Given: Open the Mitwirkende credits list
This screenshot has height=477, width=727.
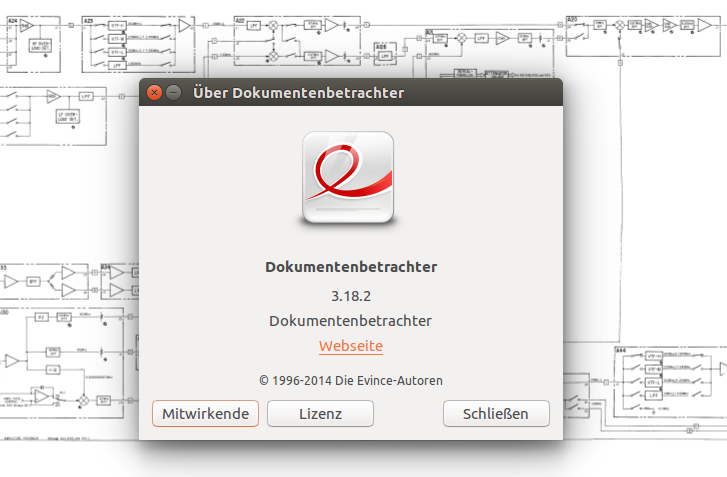Looking at the screenshot, I should [205, 413].
